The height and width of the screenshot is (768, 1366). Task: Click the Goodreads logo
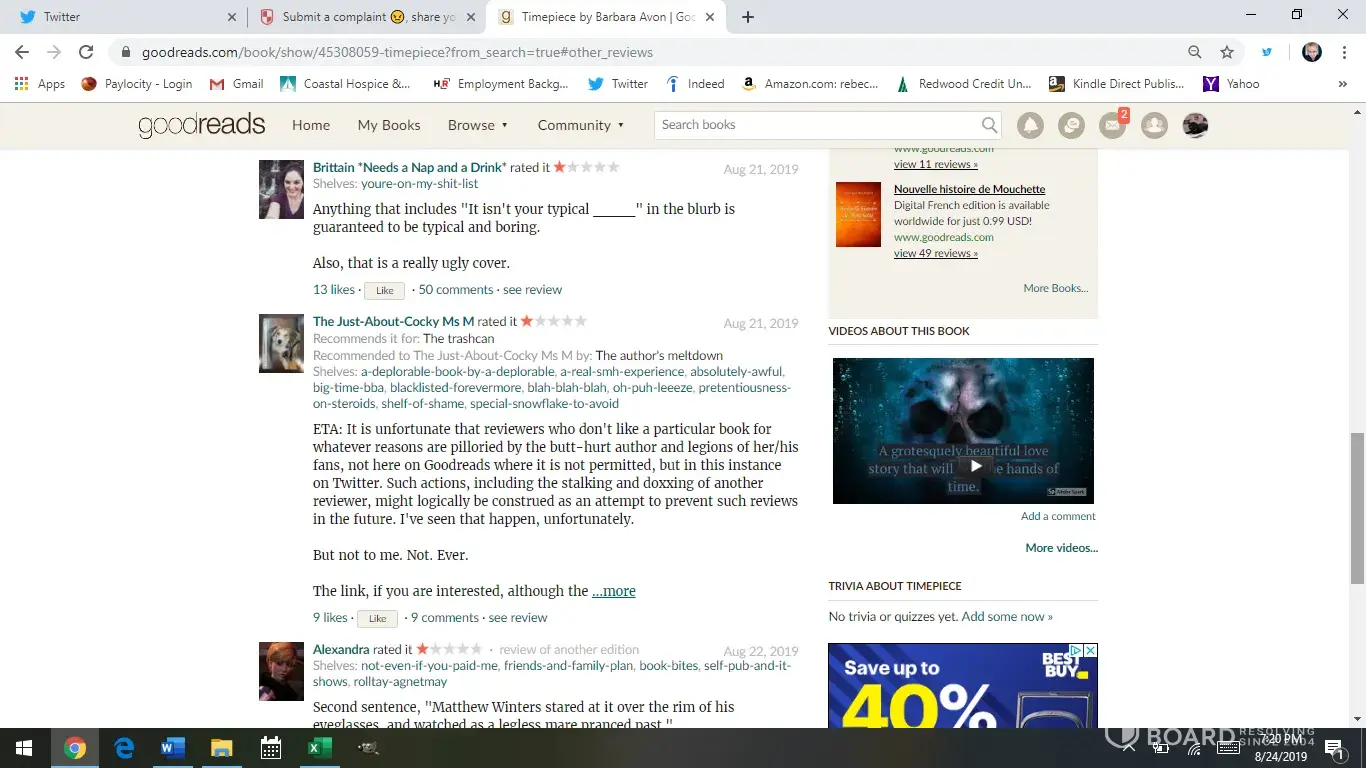pos(201,125)
